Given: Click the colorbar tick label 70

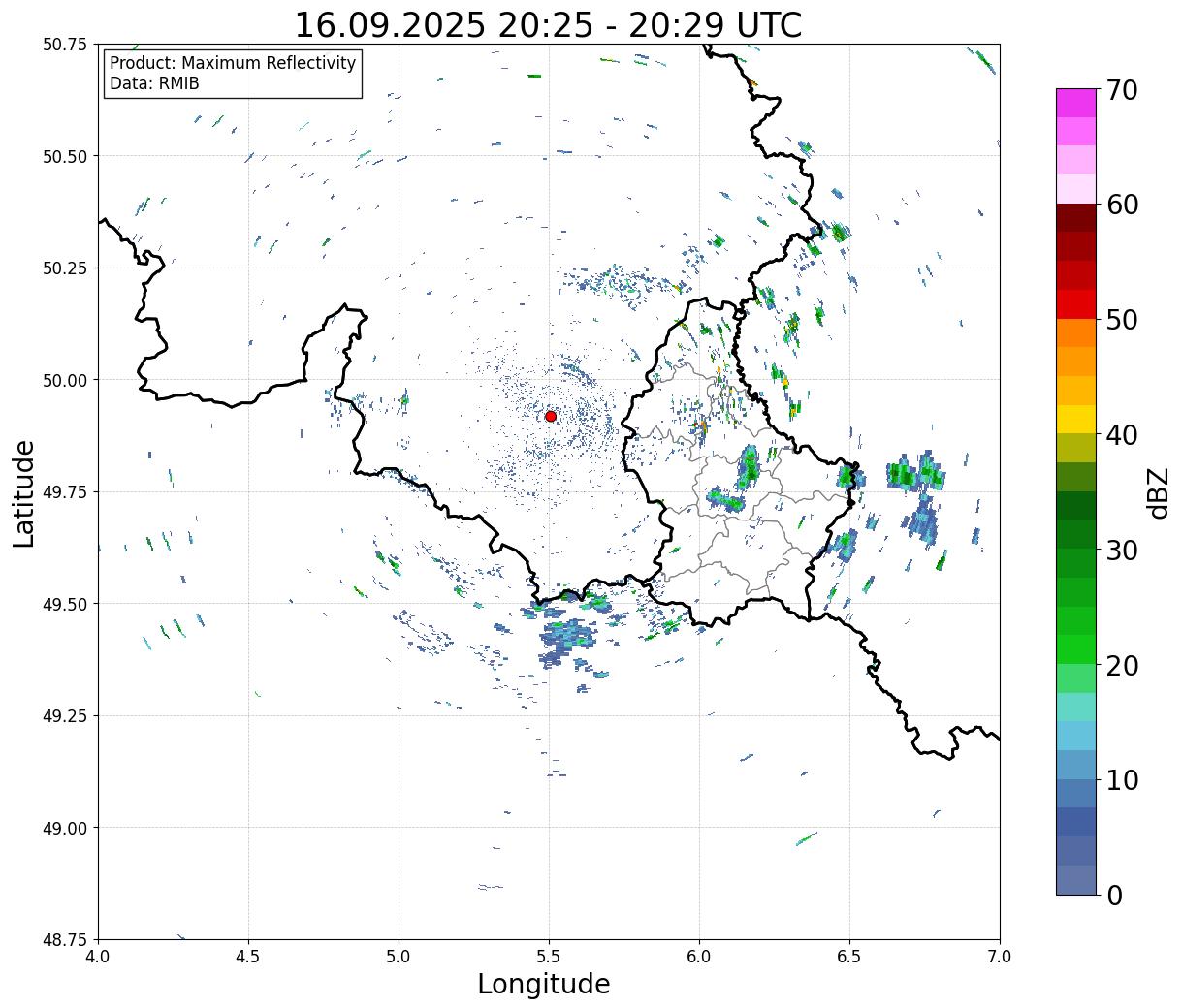Looking at the screenshot, I should pyautogui.click(x=1122, y=90).
